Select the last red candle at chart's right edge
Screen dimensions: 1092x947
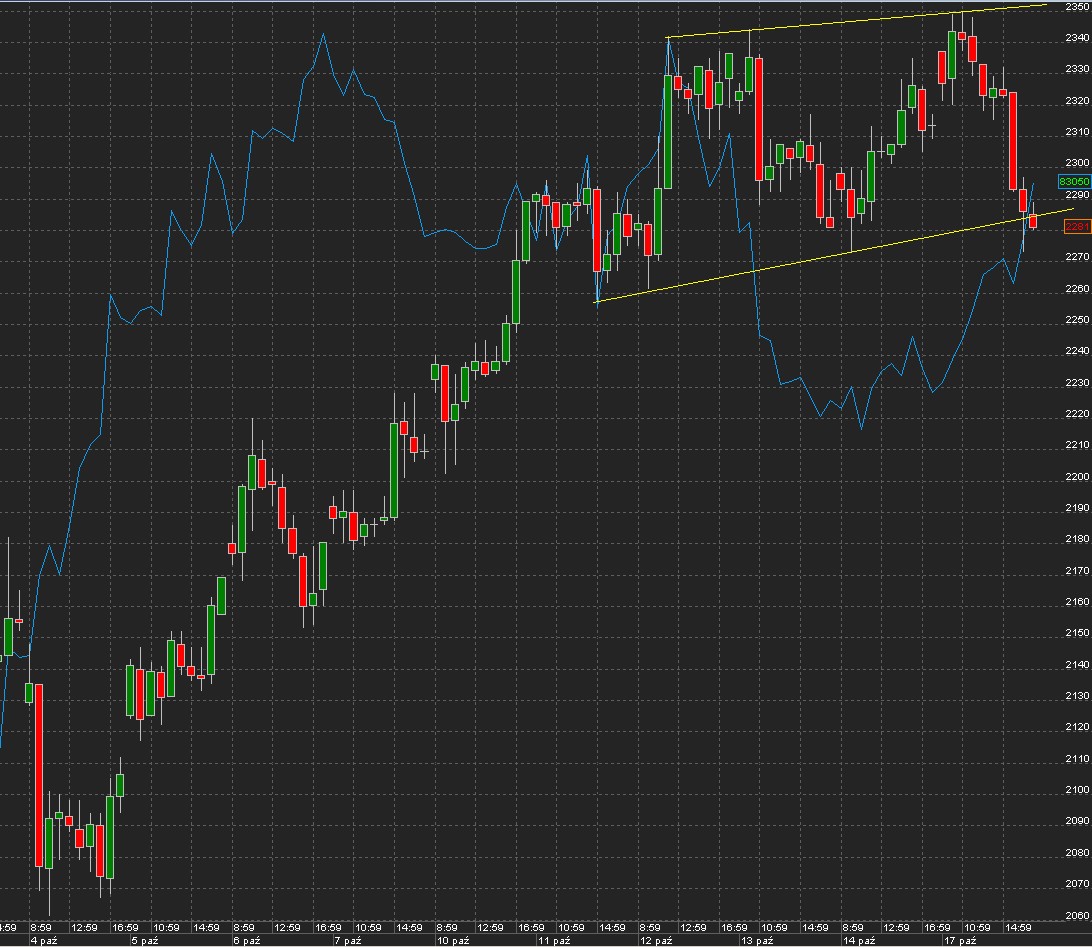point(1033,222)
